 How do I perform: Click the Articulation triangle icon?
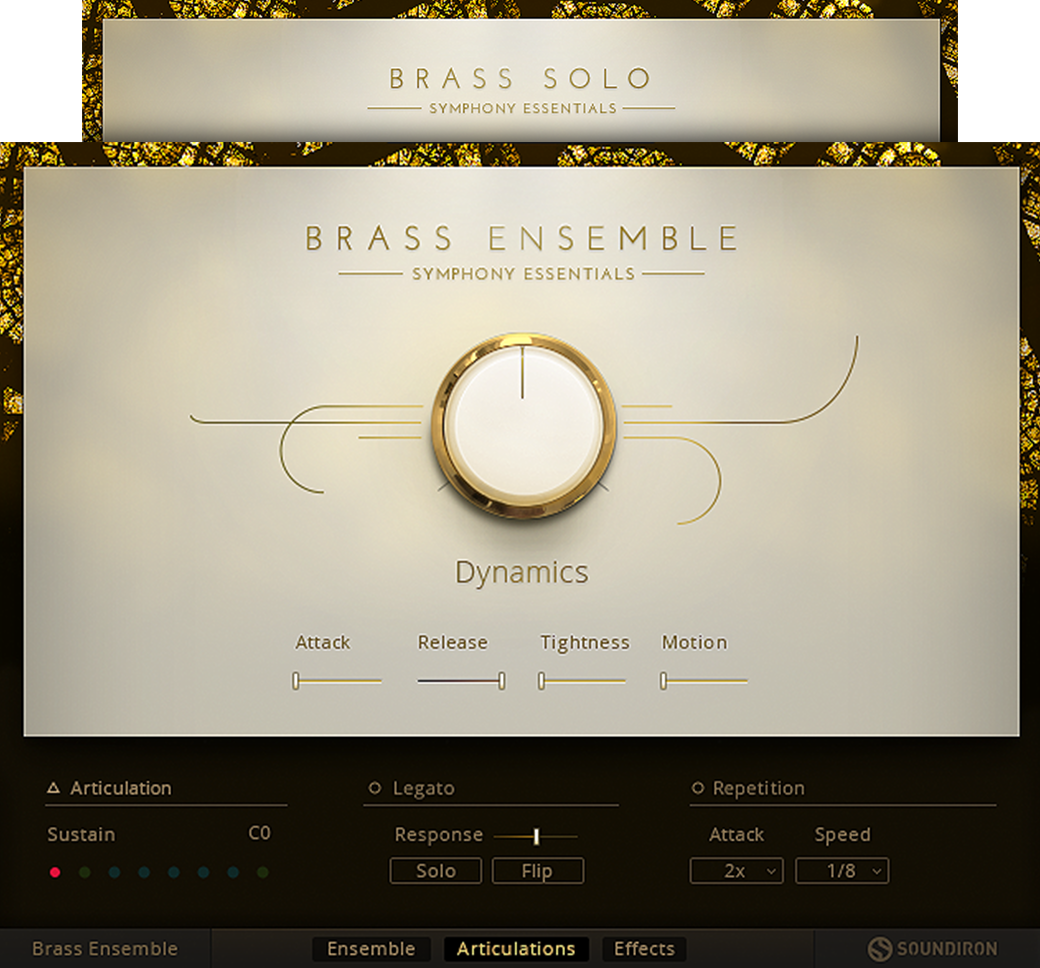coord(54,788)
